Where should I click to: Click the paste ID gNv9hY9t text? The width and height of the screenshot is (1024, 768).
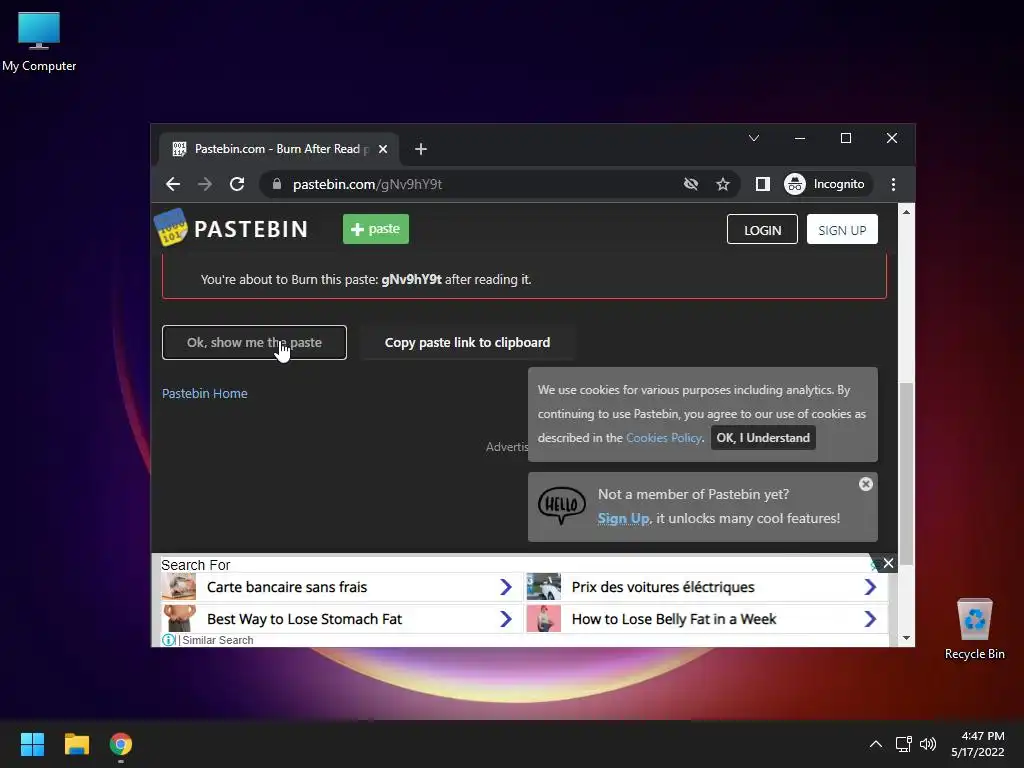click(x=411, y=280)
